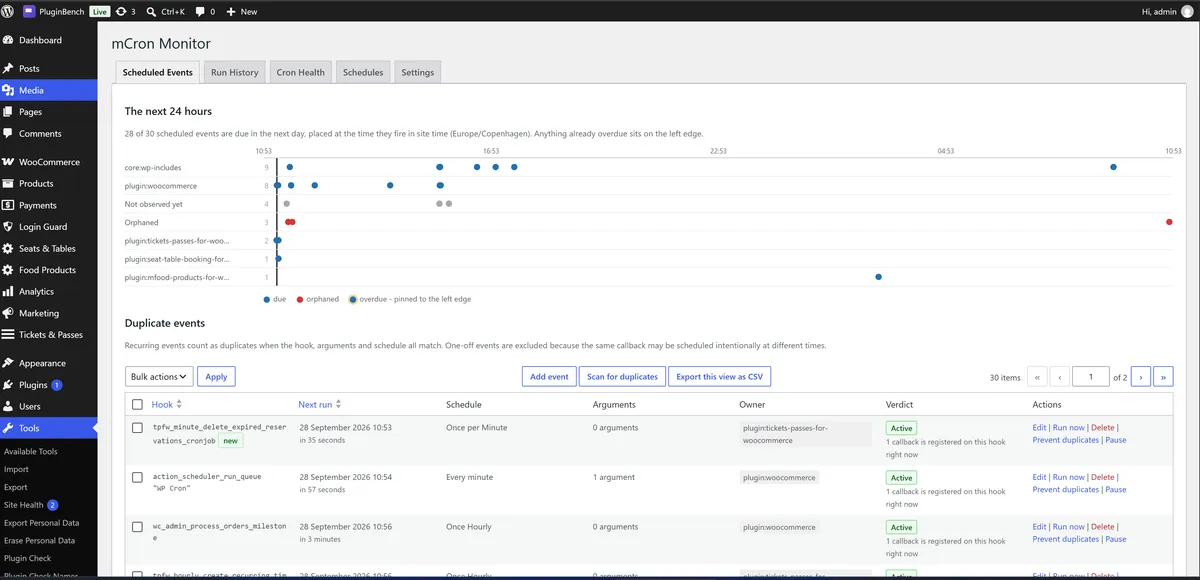Viewport: 1200px width, 580px height.
Task: Click the Tickets & Passes sidebar icon
Action: click(9, 335)
